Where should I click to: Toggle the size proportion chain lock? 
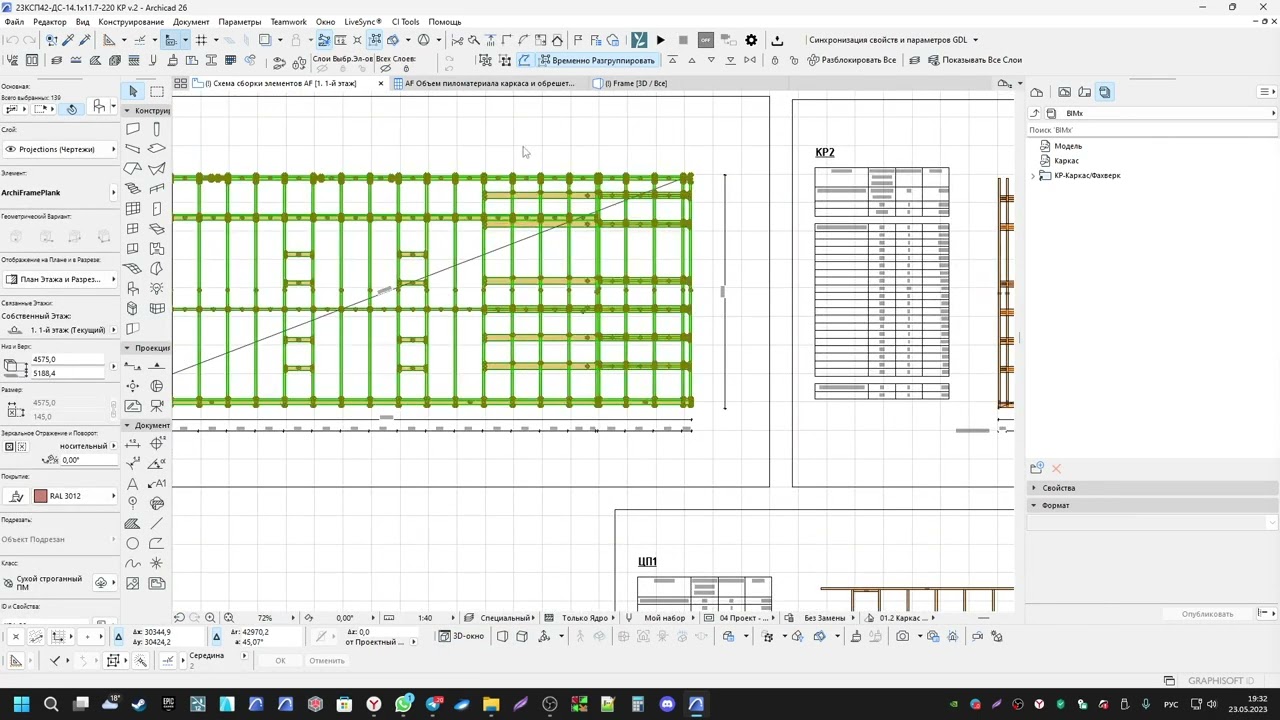click(x=113, y=410)
